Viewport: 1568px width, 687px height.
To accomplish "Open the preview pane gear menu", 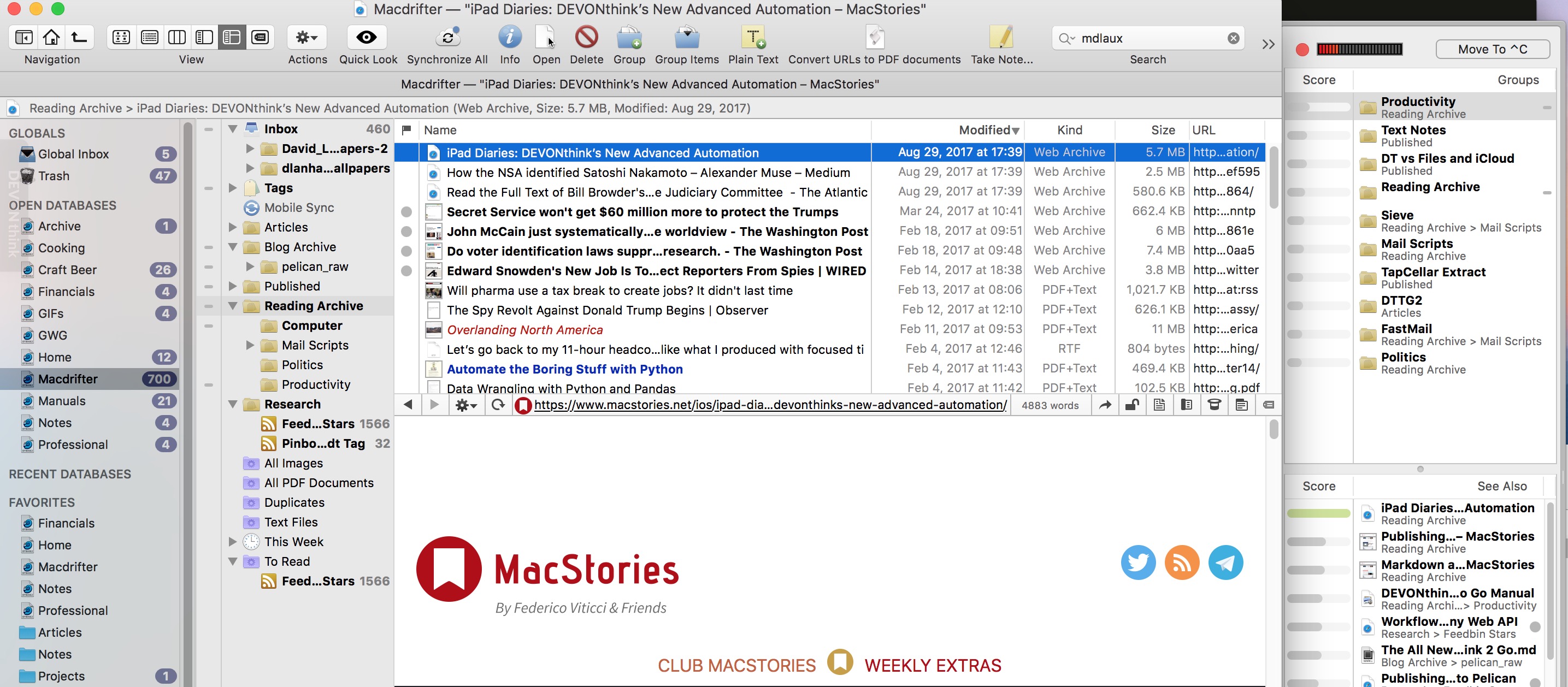I will [465, 405].
